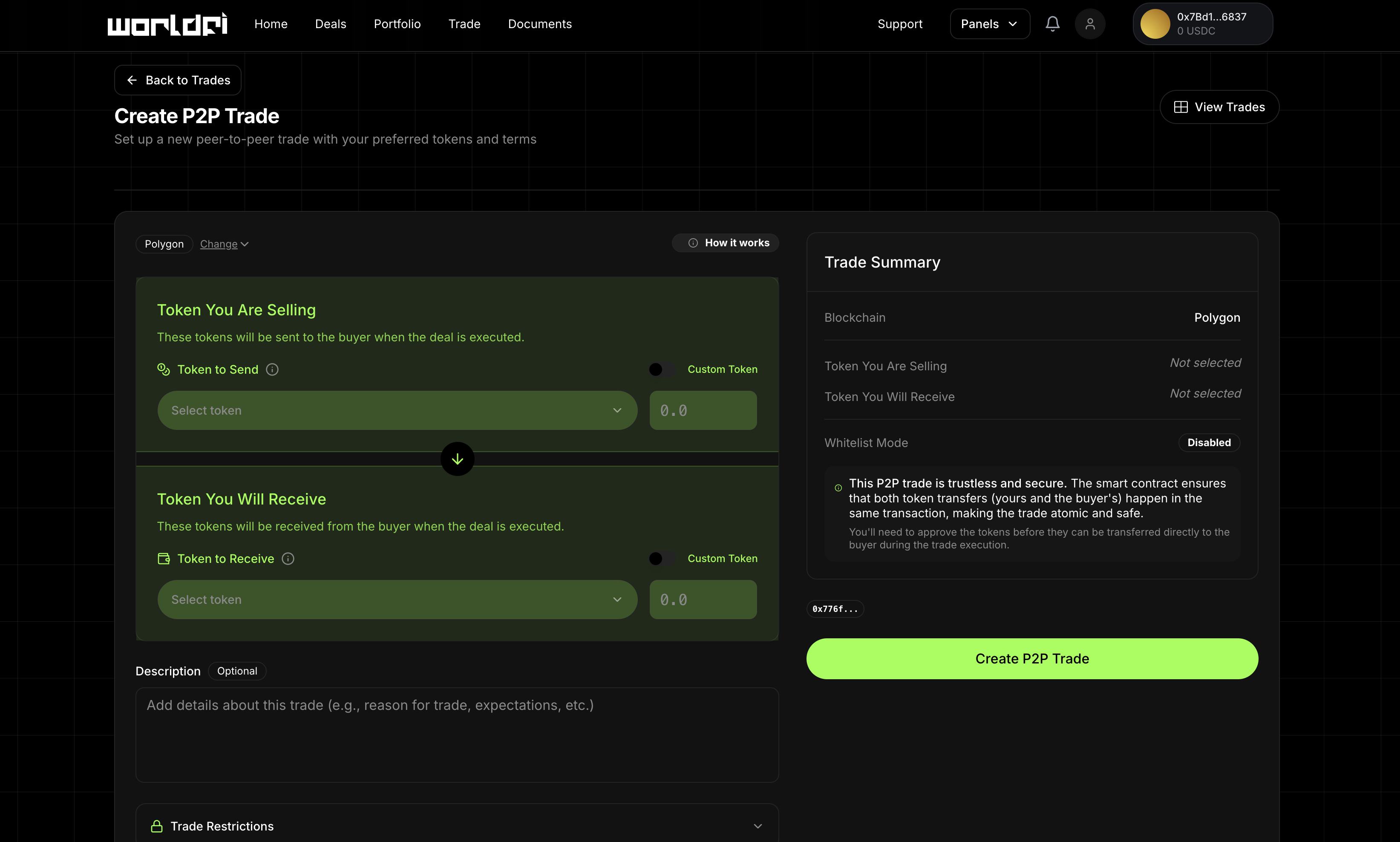1400x842 pixels.
Task: Open the user profile icon
Action: (x=1090, y=24)
